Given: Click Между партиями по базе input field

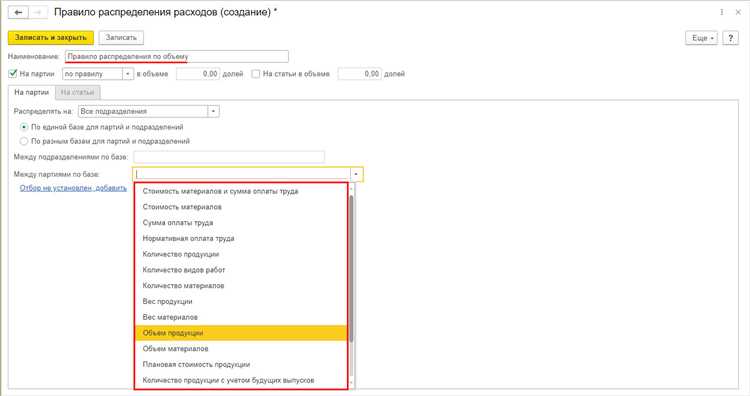Looking at the screenshot, I should coord(242,174).
